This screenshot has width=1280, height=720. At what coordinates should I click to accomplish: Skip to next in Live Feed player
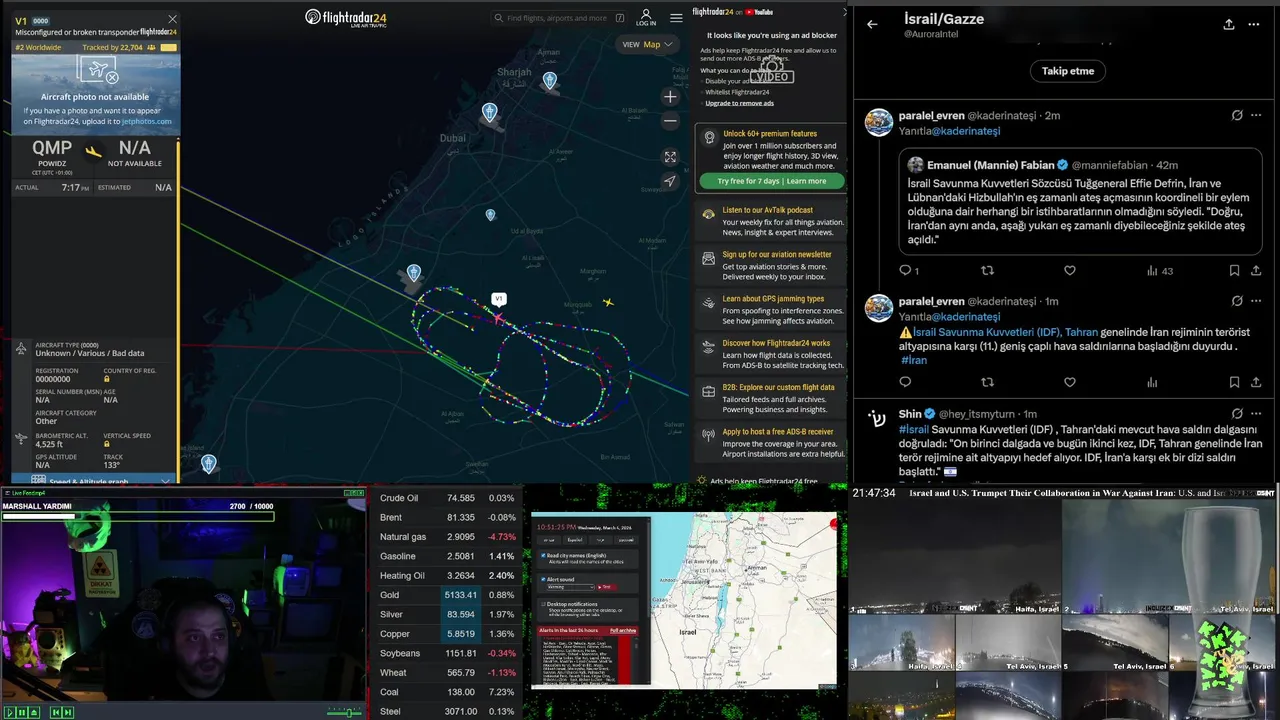[68, 712]
